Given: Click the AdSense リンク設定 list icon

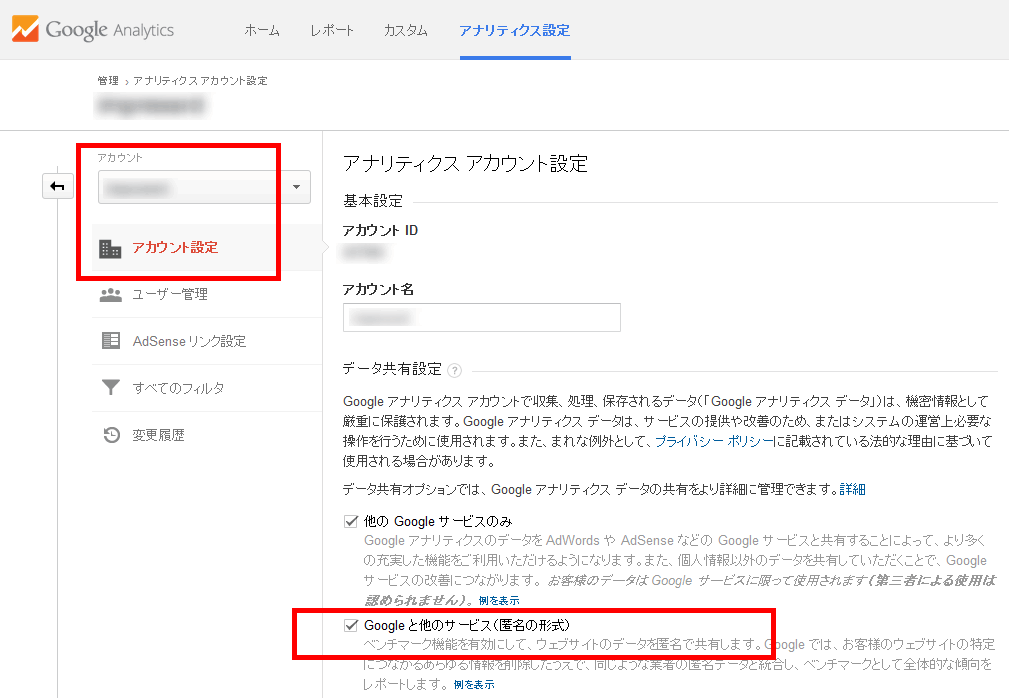Looking at the screenshot, I should [110, 341].
